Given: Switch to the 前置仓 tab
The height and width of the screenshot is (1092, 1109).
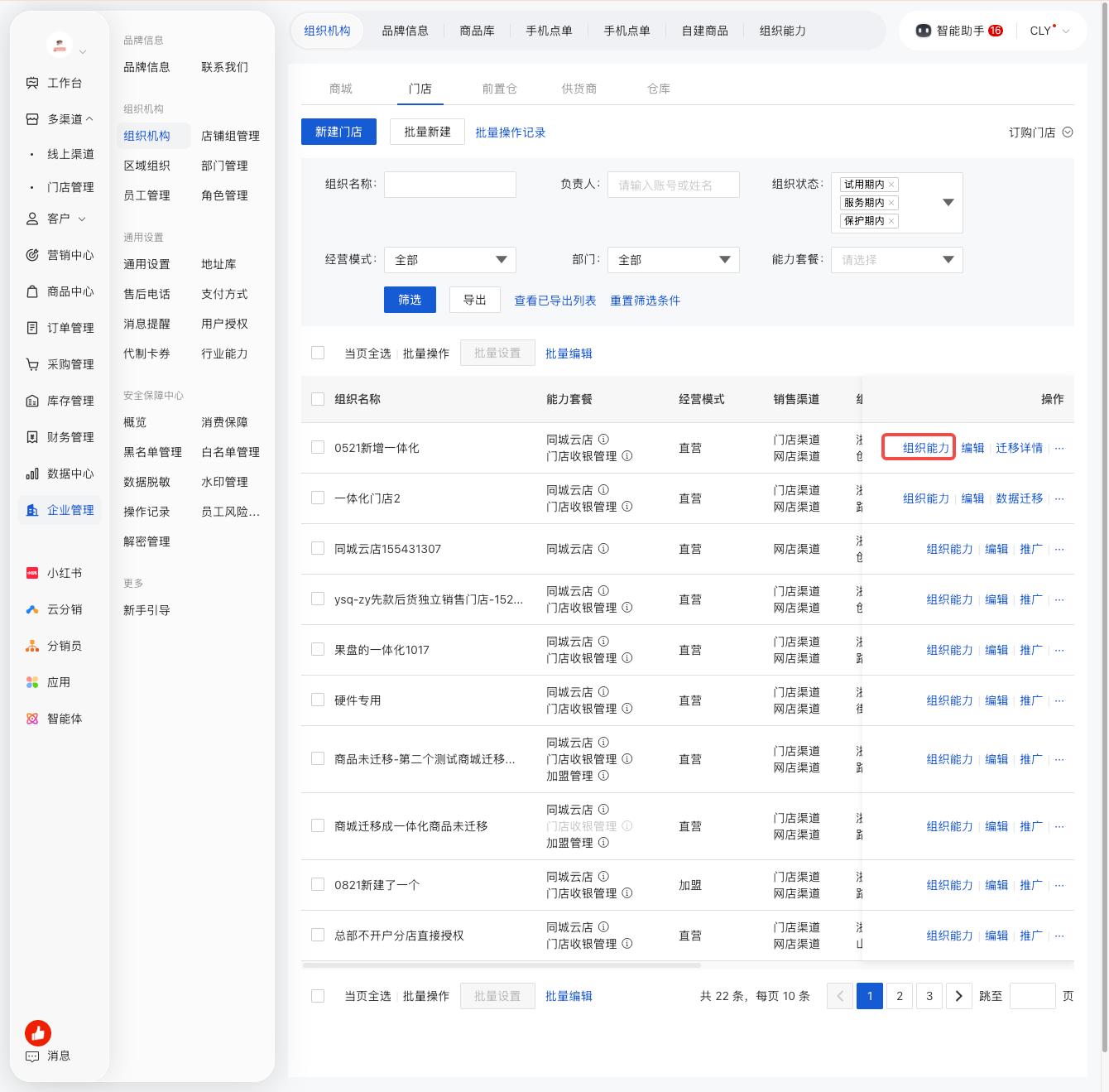Looking at the screenshot, I should 500,89.
